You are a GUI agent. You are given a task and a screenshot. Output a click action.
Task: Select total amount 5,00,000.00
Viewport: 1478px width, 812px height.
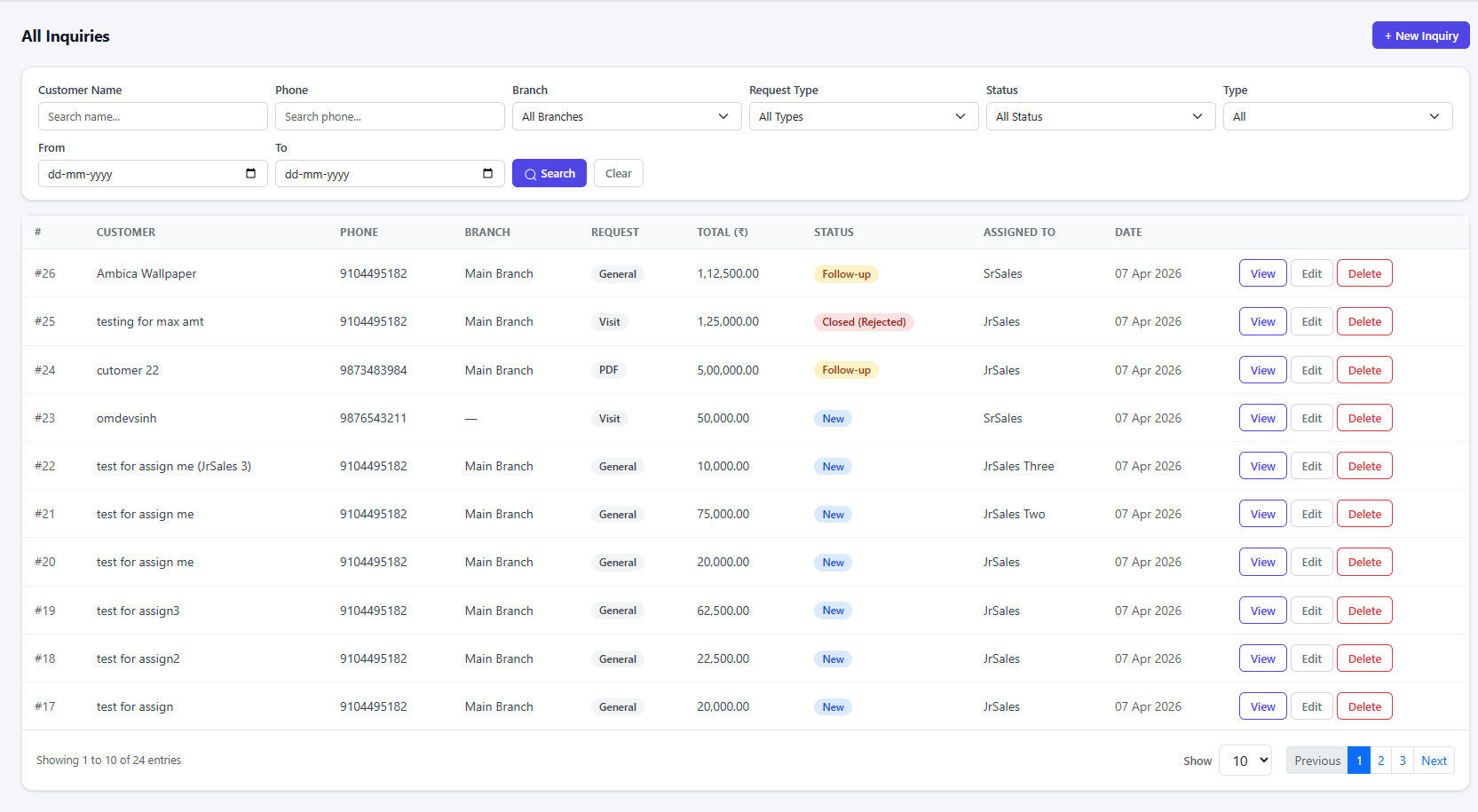pos(728,370)
